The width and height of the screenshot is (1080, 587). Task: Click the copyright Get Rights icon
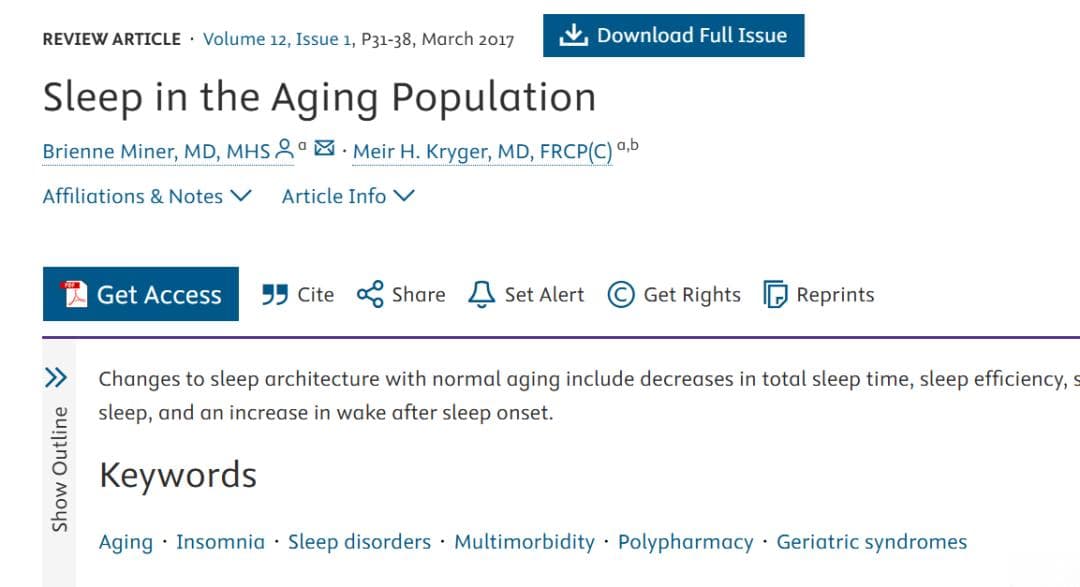[x=621, y=294]
